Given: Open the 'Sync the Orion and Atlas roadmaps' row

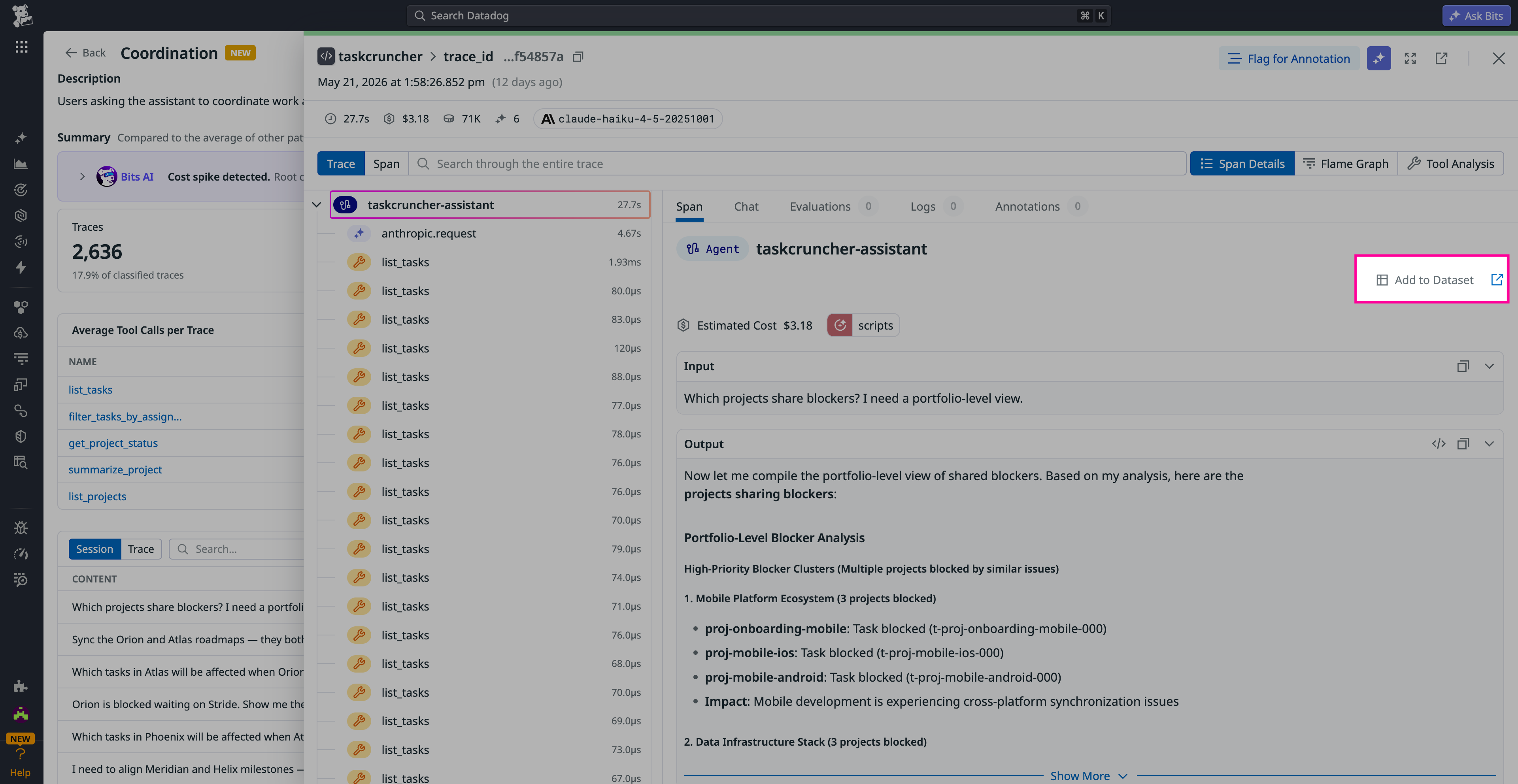Looking at the screenshot, I should coord(181,640).
